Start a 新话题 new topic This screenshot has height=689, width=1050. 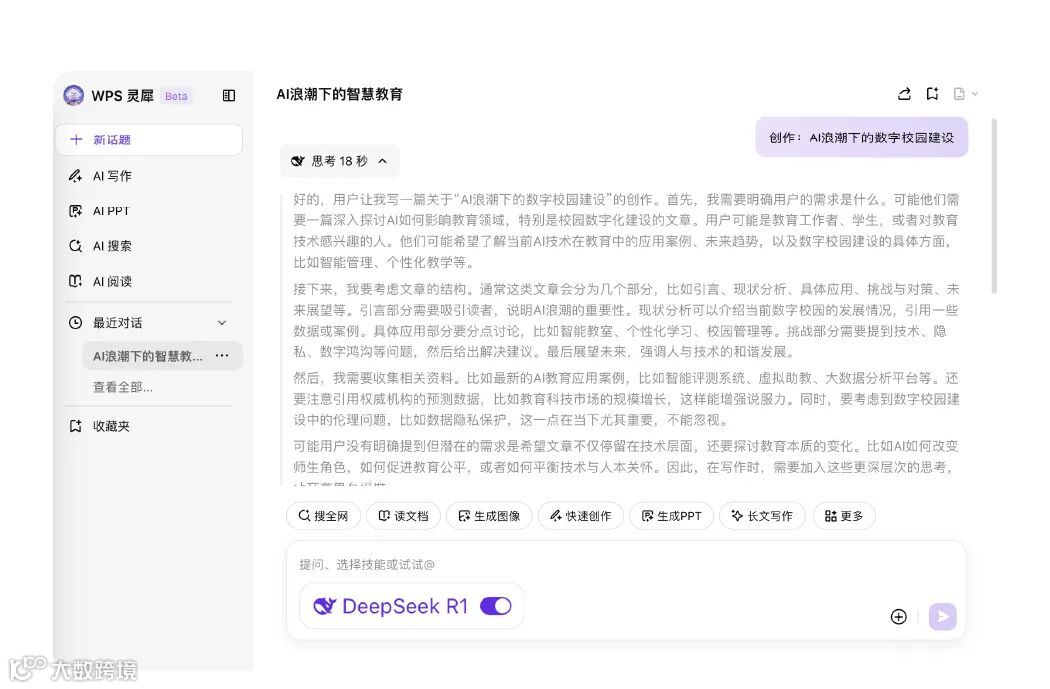pos(149,139)
